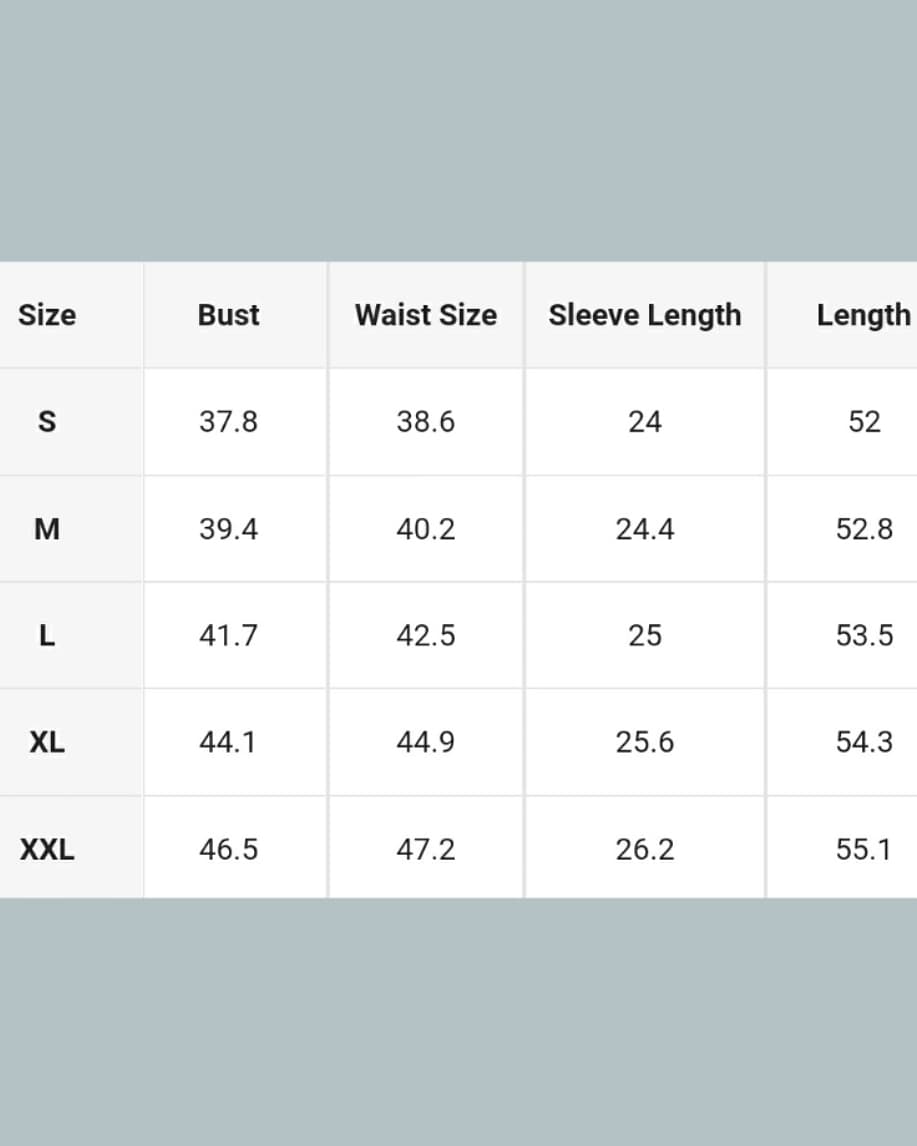This screenshot has height=1146, width=917.
Task: Click the Length column header
Action: 863,315
